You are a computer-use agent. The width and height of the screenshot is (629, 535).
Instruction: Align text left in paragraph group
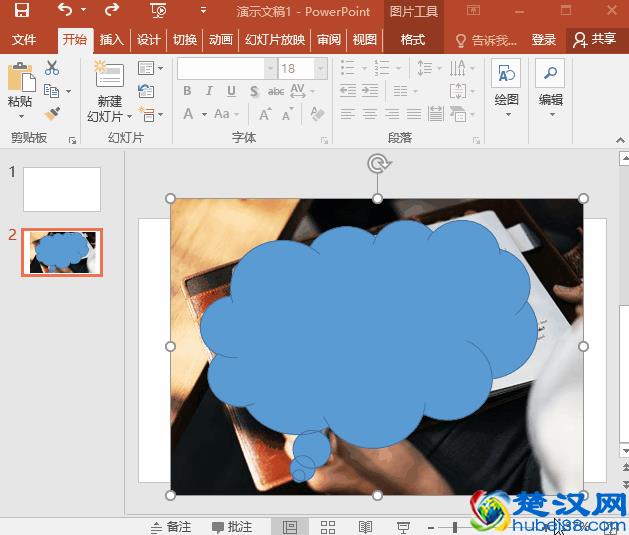tap(347, 114)
